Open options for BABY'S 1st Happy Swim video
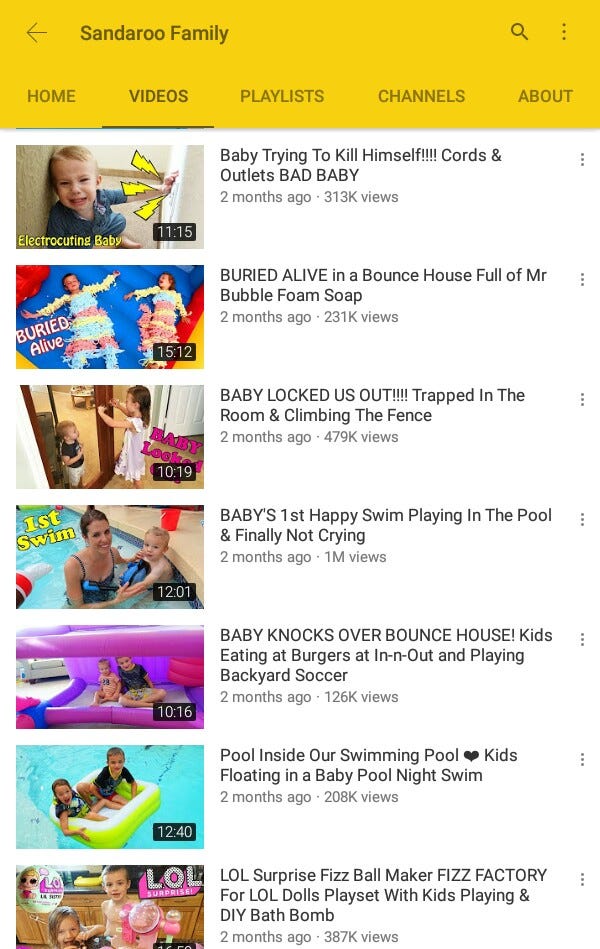This screenshot has width=600, height=949. pyautogui.click(x=582, y=519)
